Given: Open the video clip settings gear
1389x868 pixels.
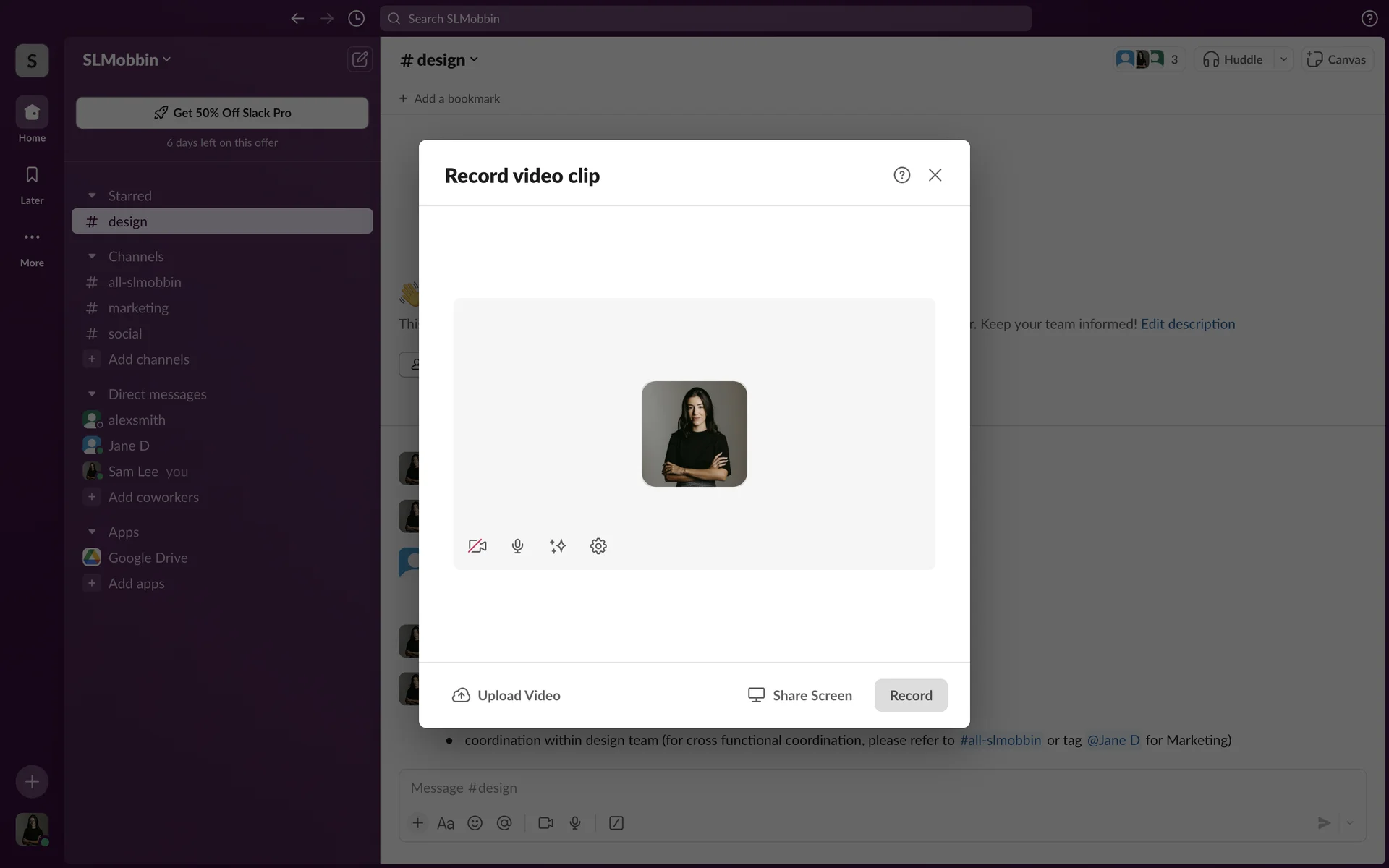Looking at the screenshot, I should point(598,546).
